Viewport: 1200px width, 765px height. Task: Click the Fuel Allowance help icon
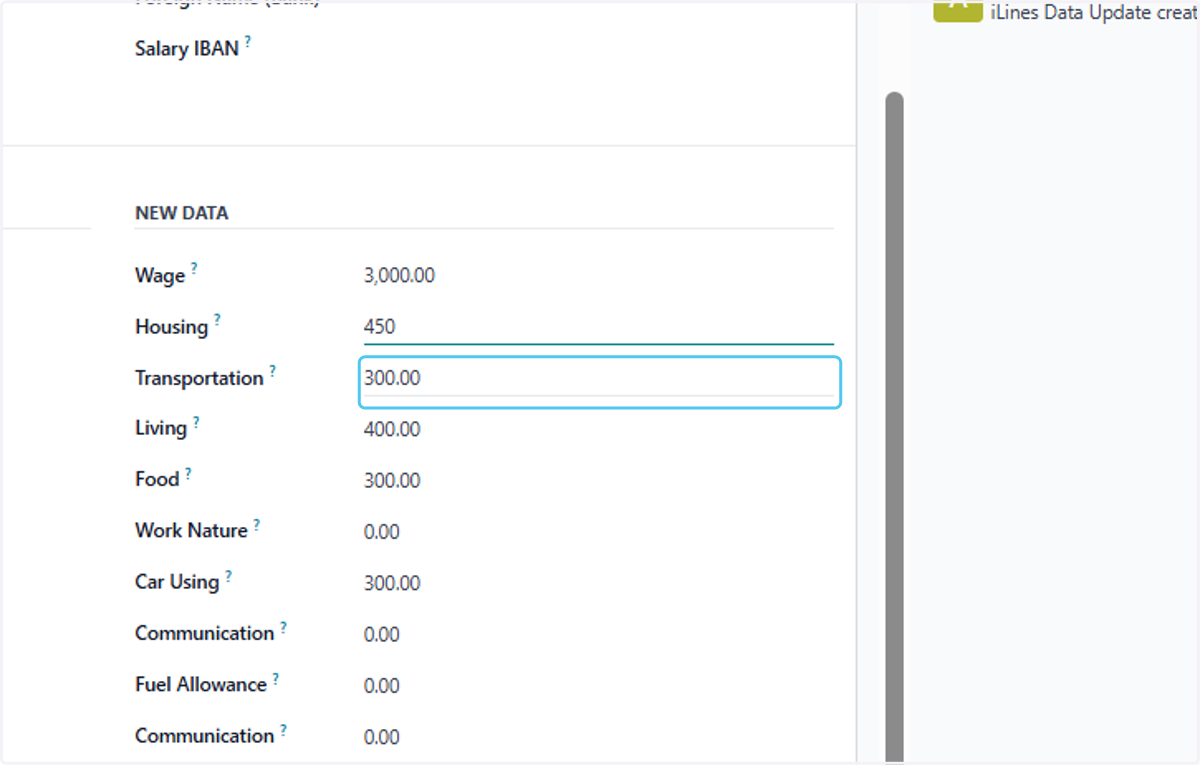275,679
